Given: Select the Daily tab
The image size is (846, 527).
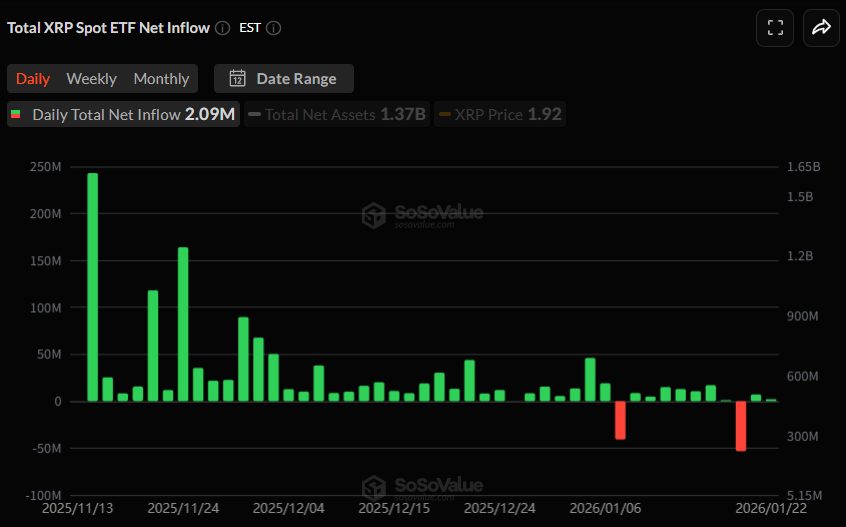Looking at the screenshot, I should [x=33, y=79].
